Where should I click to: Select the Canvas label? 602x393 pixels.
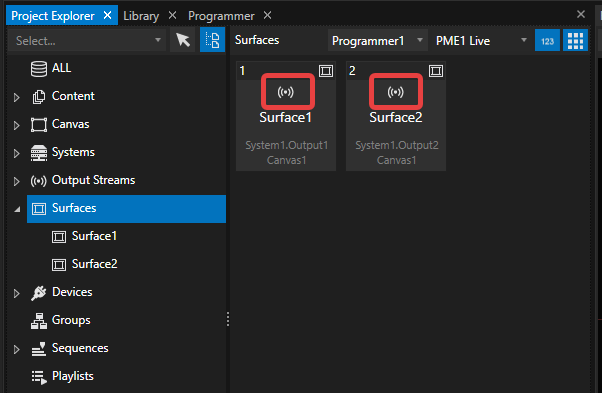70,124
